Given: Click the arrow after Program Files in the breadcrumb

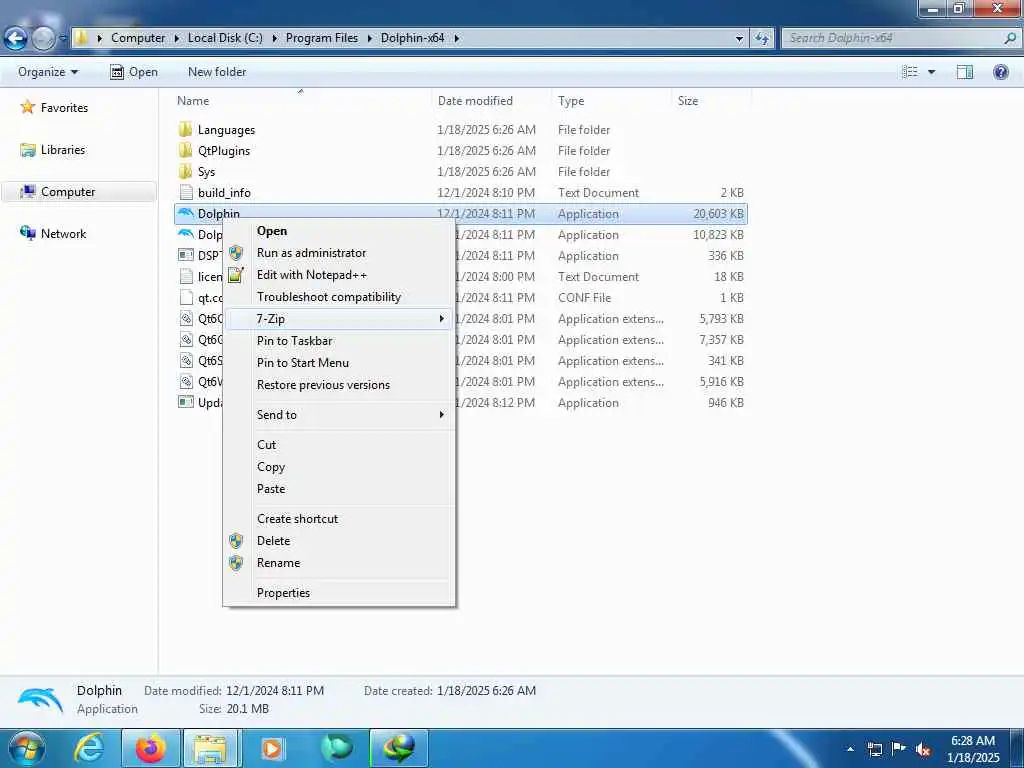Looking at the screenshot, I should coord(370,39).
